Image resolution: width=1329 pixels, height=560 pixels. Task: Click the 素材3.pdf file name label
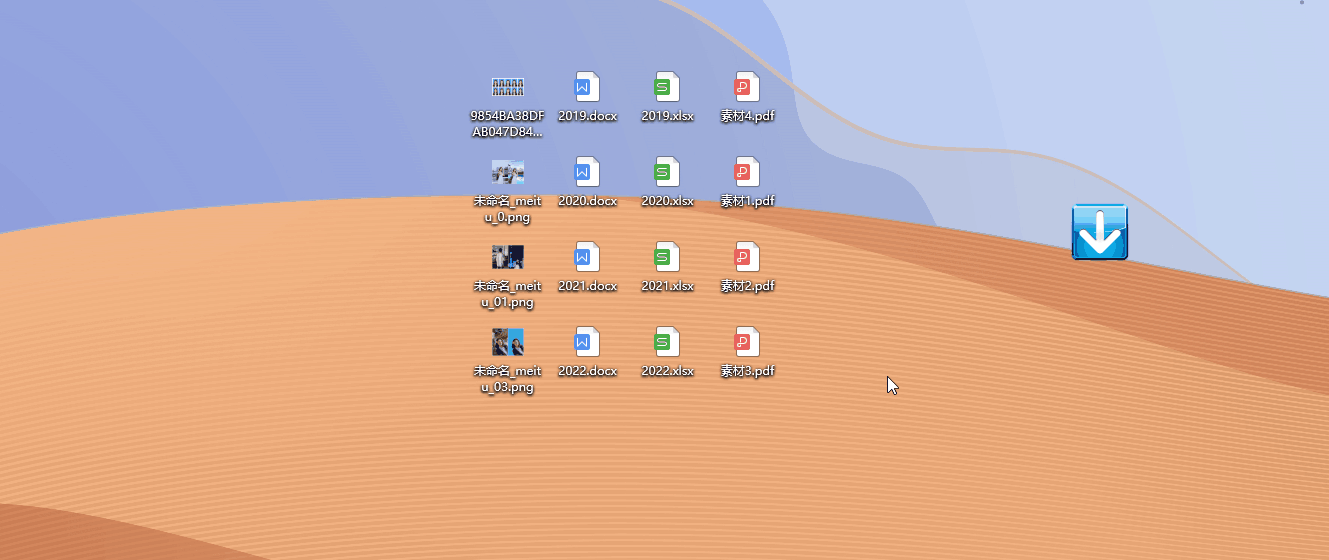[748, 371]
